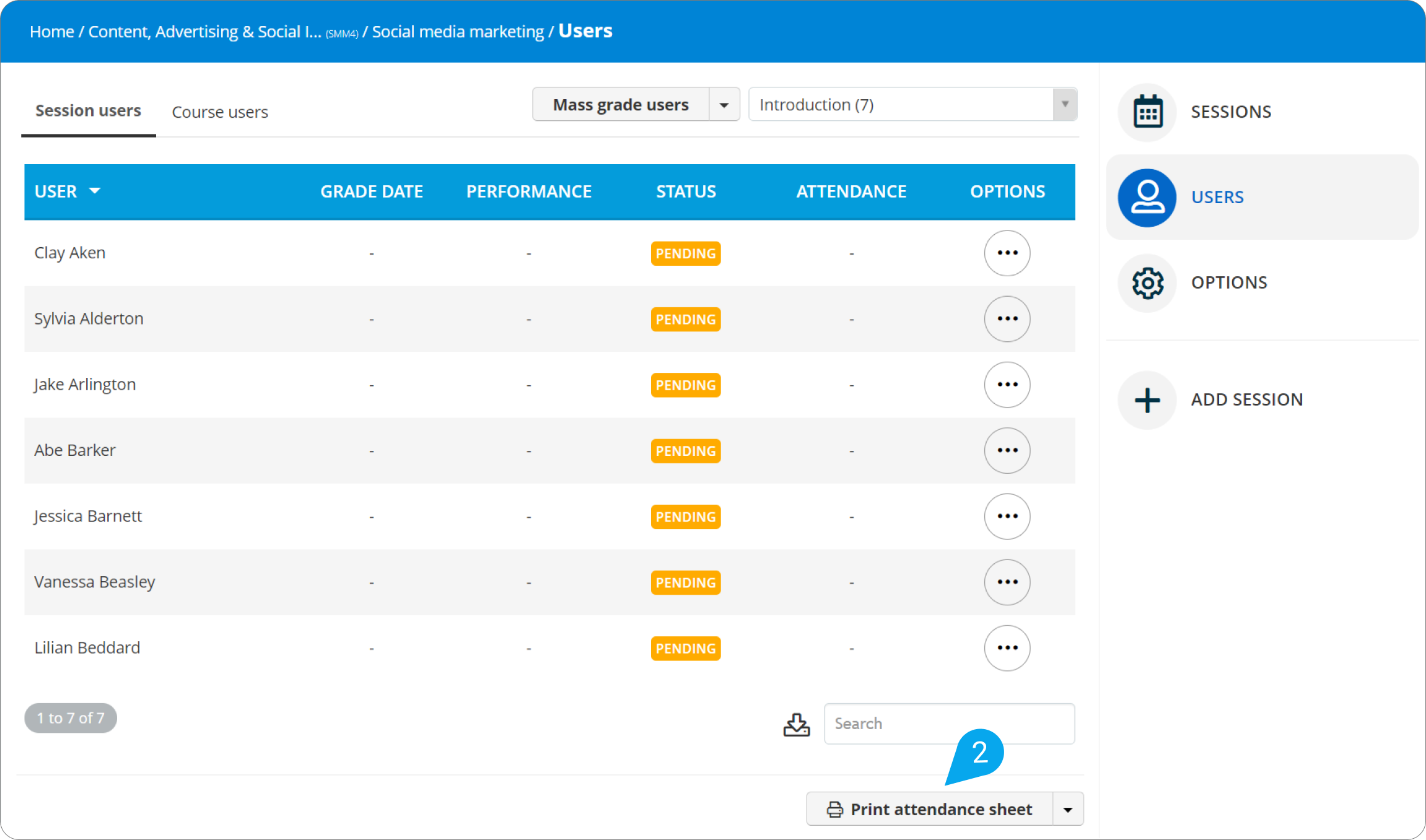
Task: Open options menu for Jake Arlington
Action: pos(1007,385)
